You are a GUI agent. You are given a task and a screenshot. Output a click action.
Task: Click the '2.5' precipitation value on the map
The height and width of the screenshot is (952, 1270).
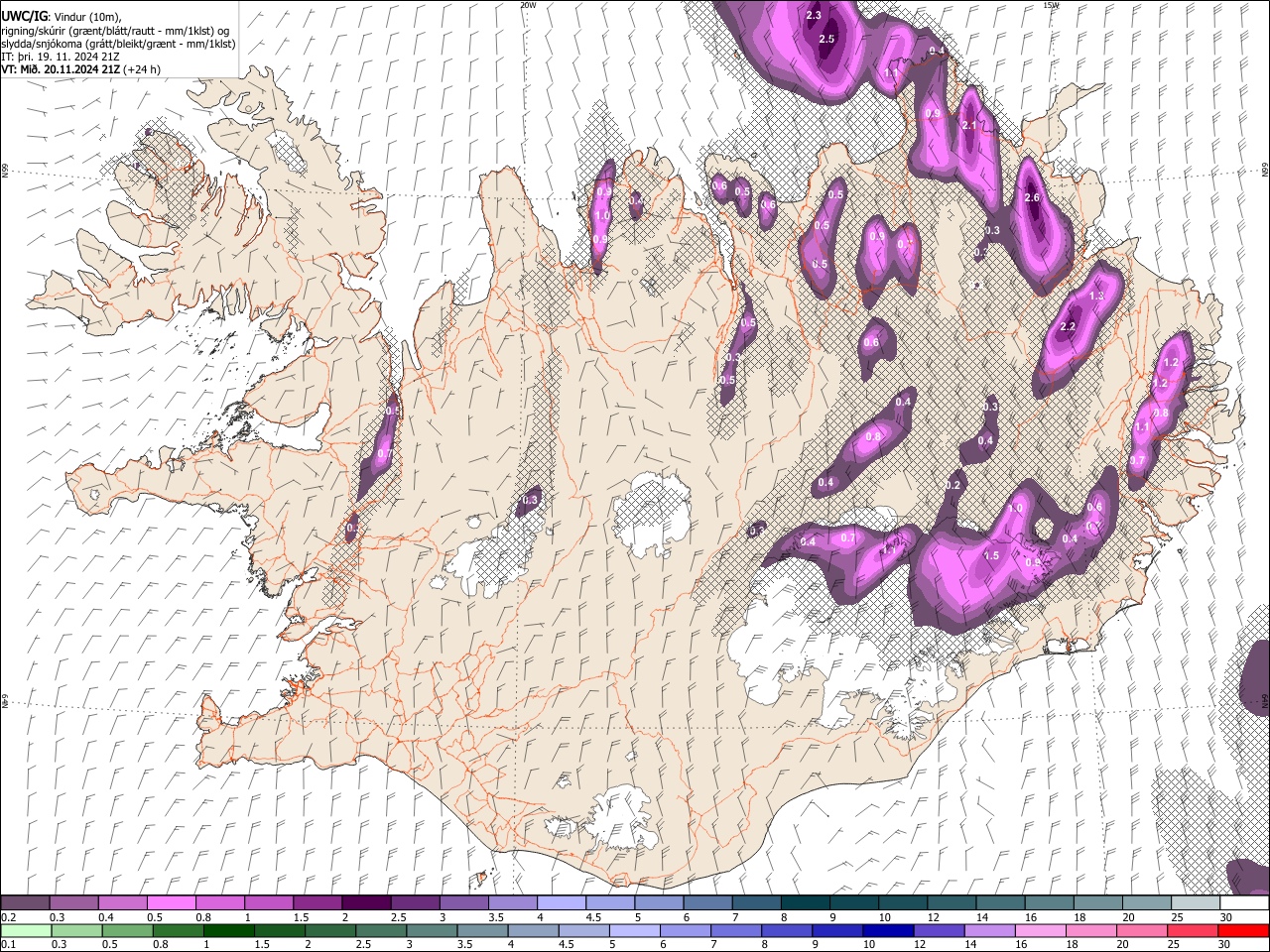[826, 39]
